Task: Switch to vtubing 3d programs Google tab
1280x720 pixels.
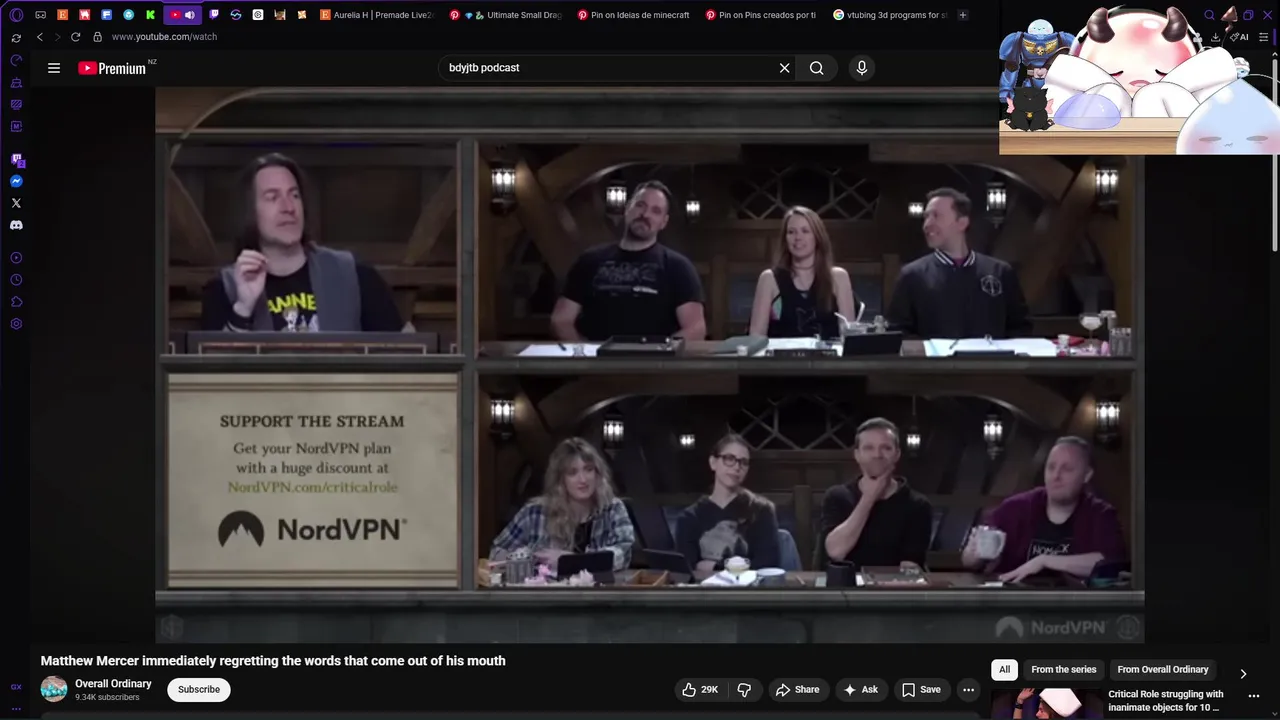Action: click(890, 15)
